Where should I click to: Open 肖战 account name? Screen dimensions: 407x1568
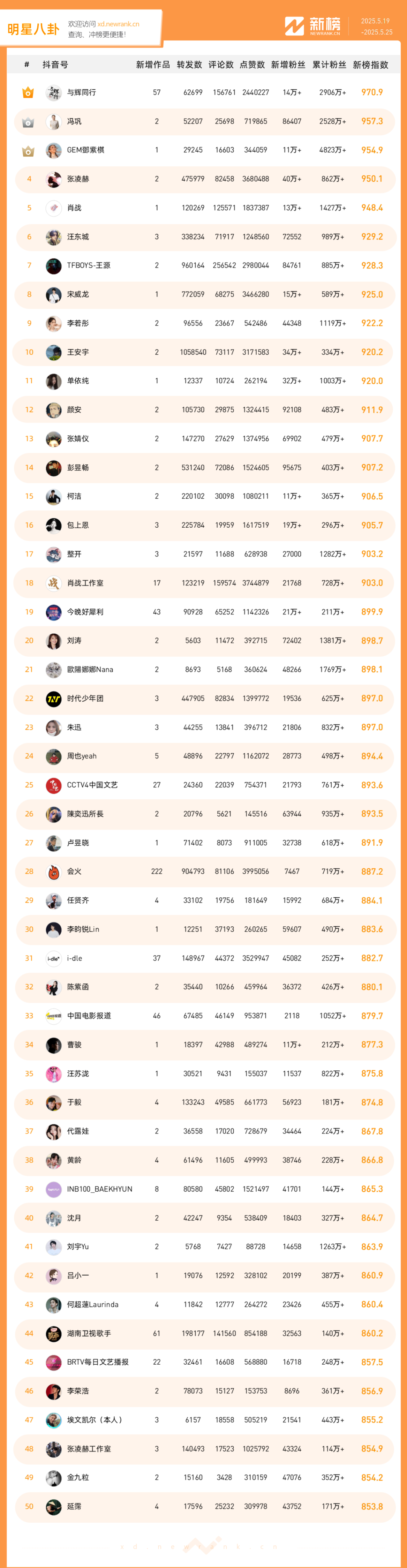(74, 208)
